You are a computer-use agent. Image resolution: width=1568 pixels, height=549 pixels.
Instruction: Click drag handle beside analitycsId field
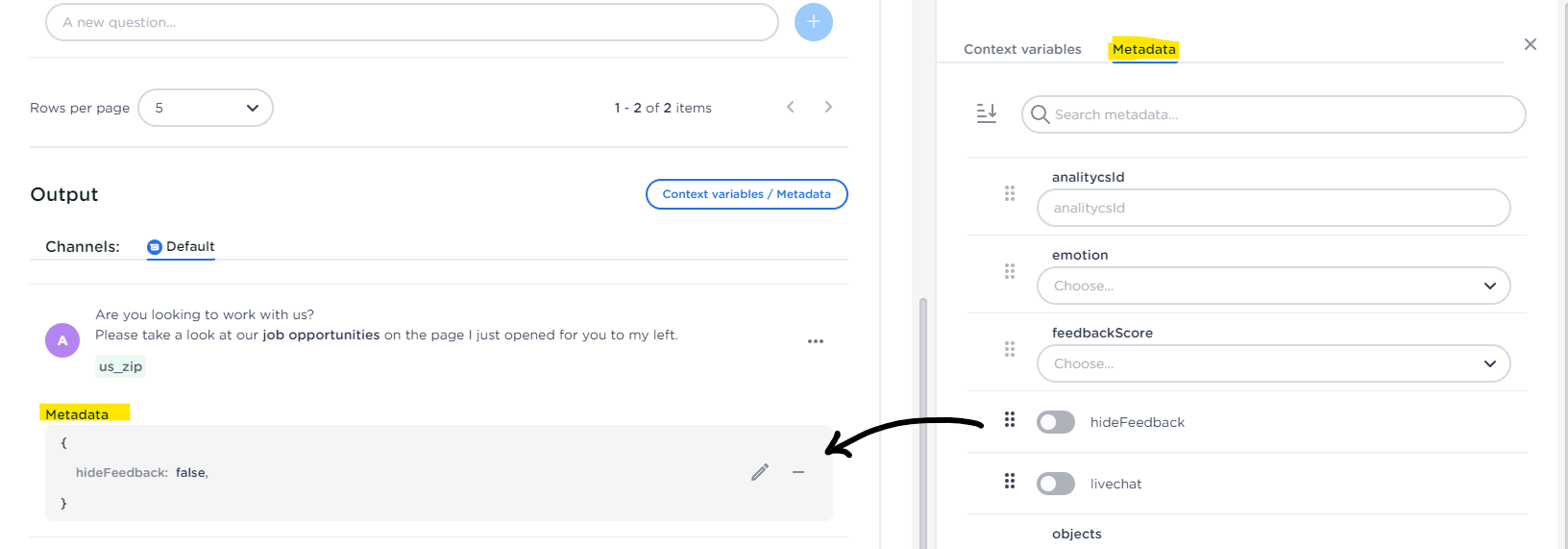1010,193
